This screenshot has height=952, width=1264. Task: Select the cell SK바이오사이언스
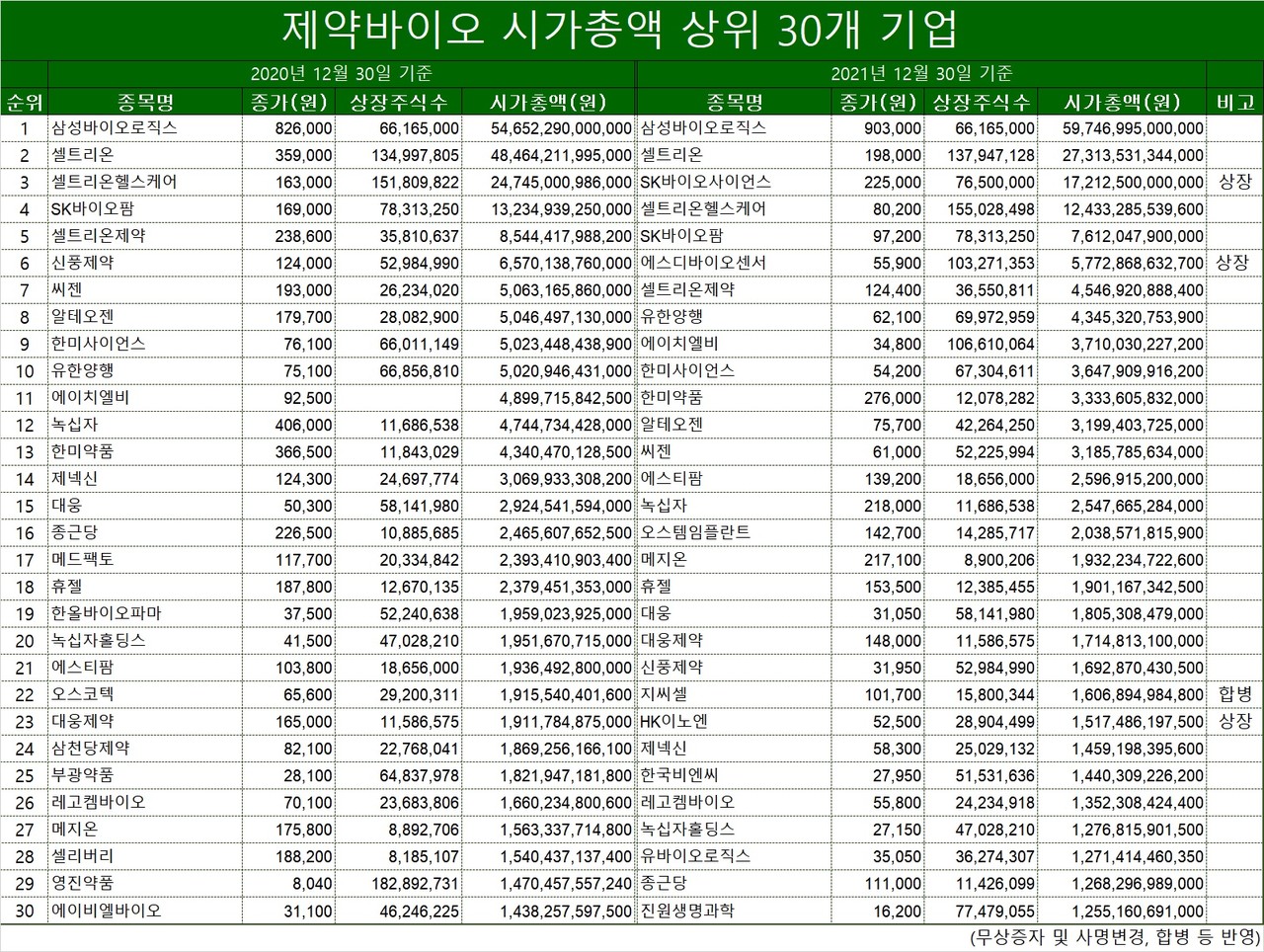(x=705, y=182)
